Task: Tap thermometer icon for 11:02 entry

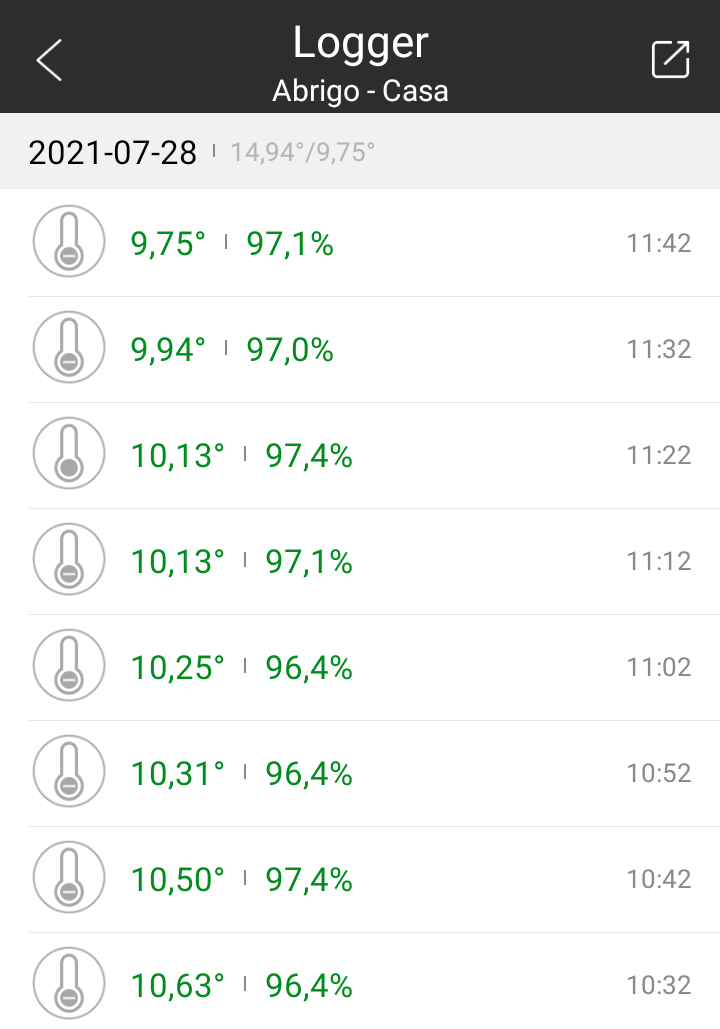Action: pyautogui.click(x=69, y=665)
